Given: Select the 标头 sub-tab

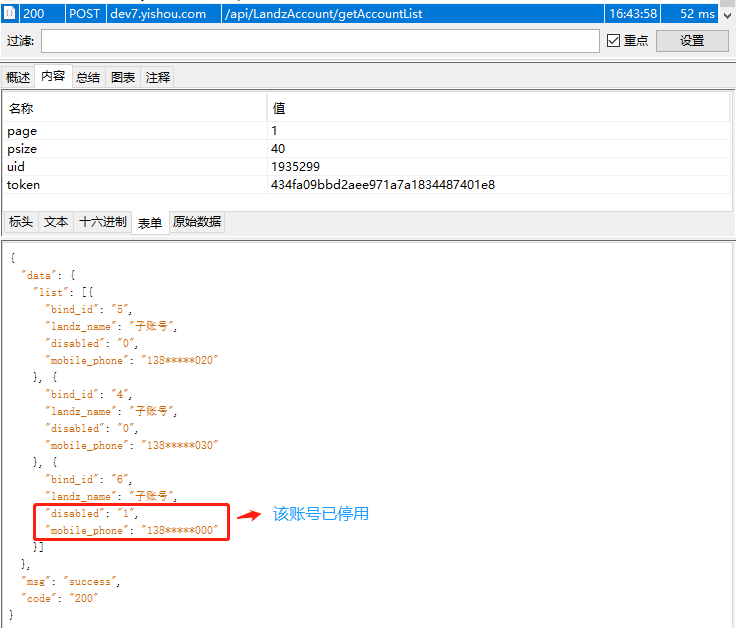Looking at the screenshot, I should (x=21, y=222).
